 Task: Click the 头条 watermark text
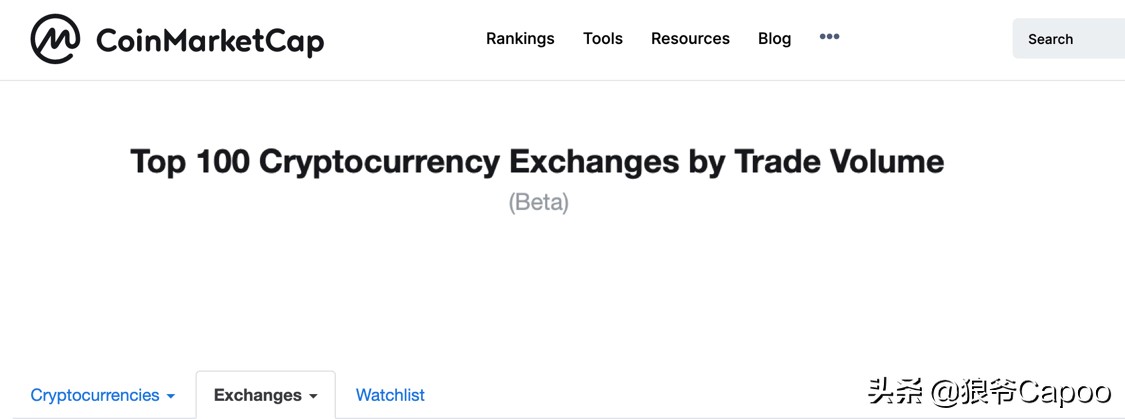(x=896, y=391)
